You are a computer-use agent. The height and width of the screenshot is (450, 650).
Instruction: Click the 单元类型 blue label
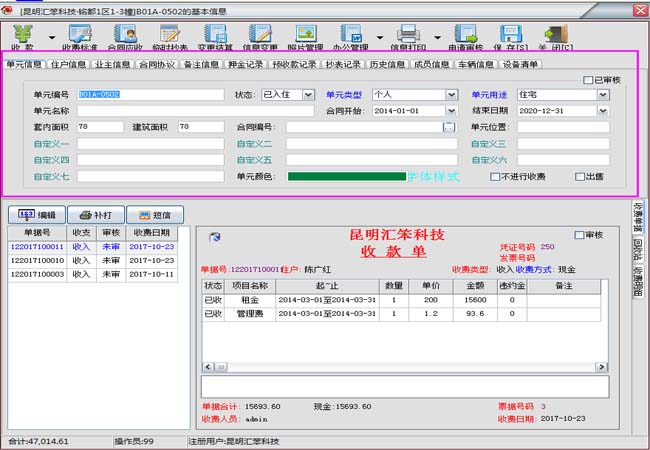pos(344,95)
